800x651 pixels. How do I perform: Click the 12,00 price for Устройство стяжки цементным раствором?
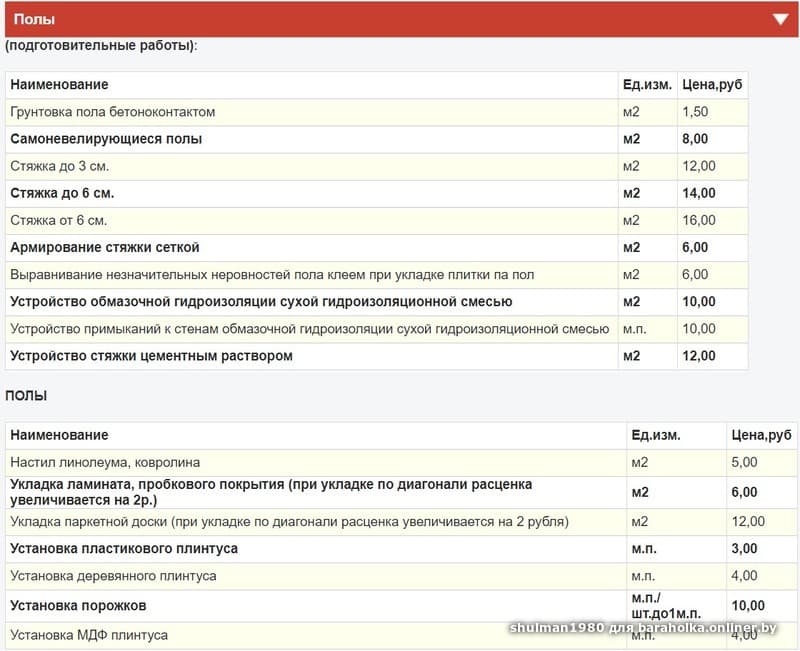(x=699, y=356)
